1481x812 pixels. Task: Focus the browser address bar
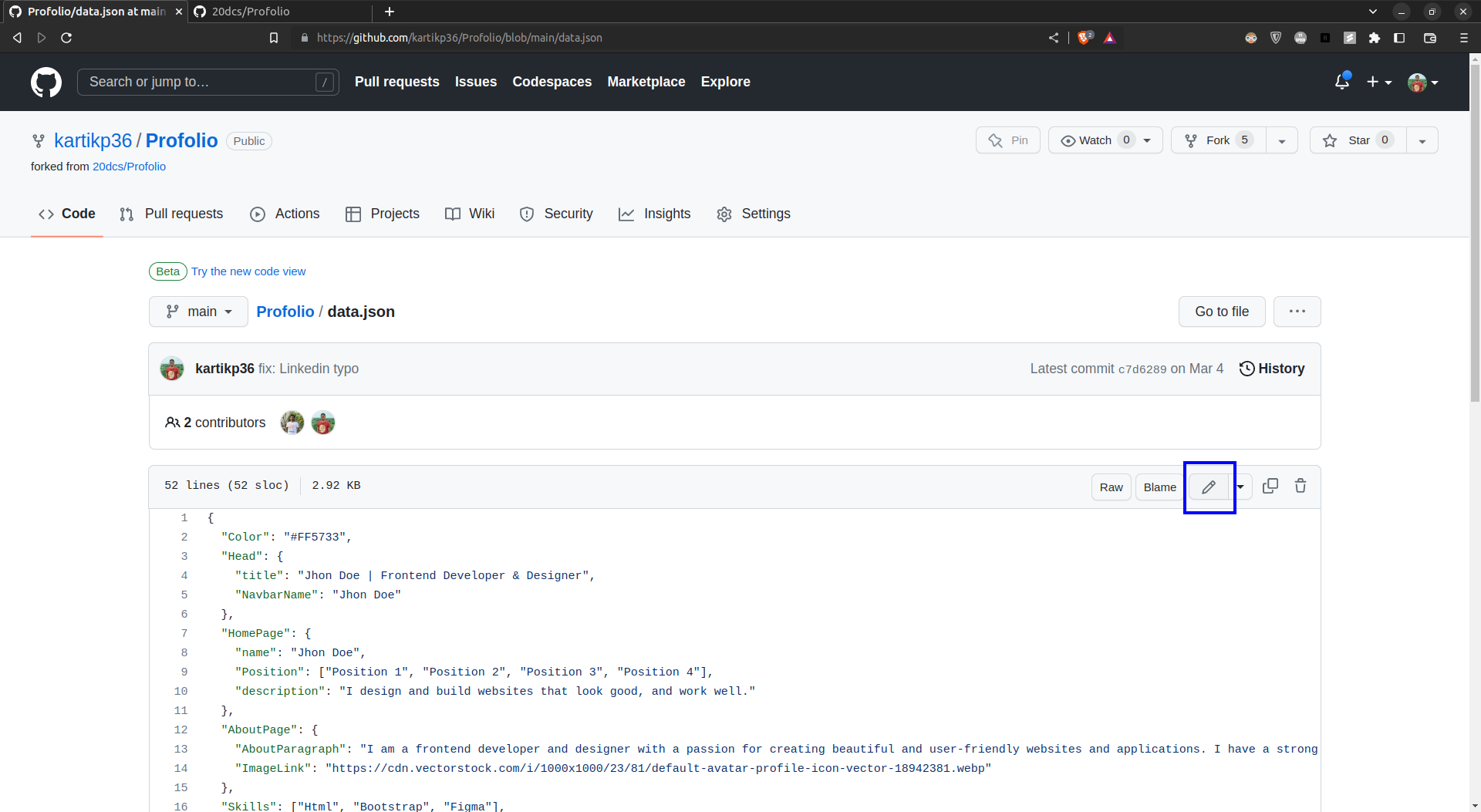pyautogui.click(x=459, y=37)
